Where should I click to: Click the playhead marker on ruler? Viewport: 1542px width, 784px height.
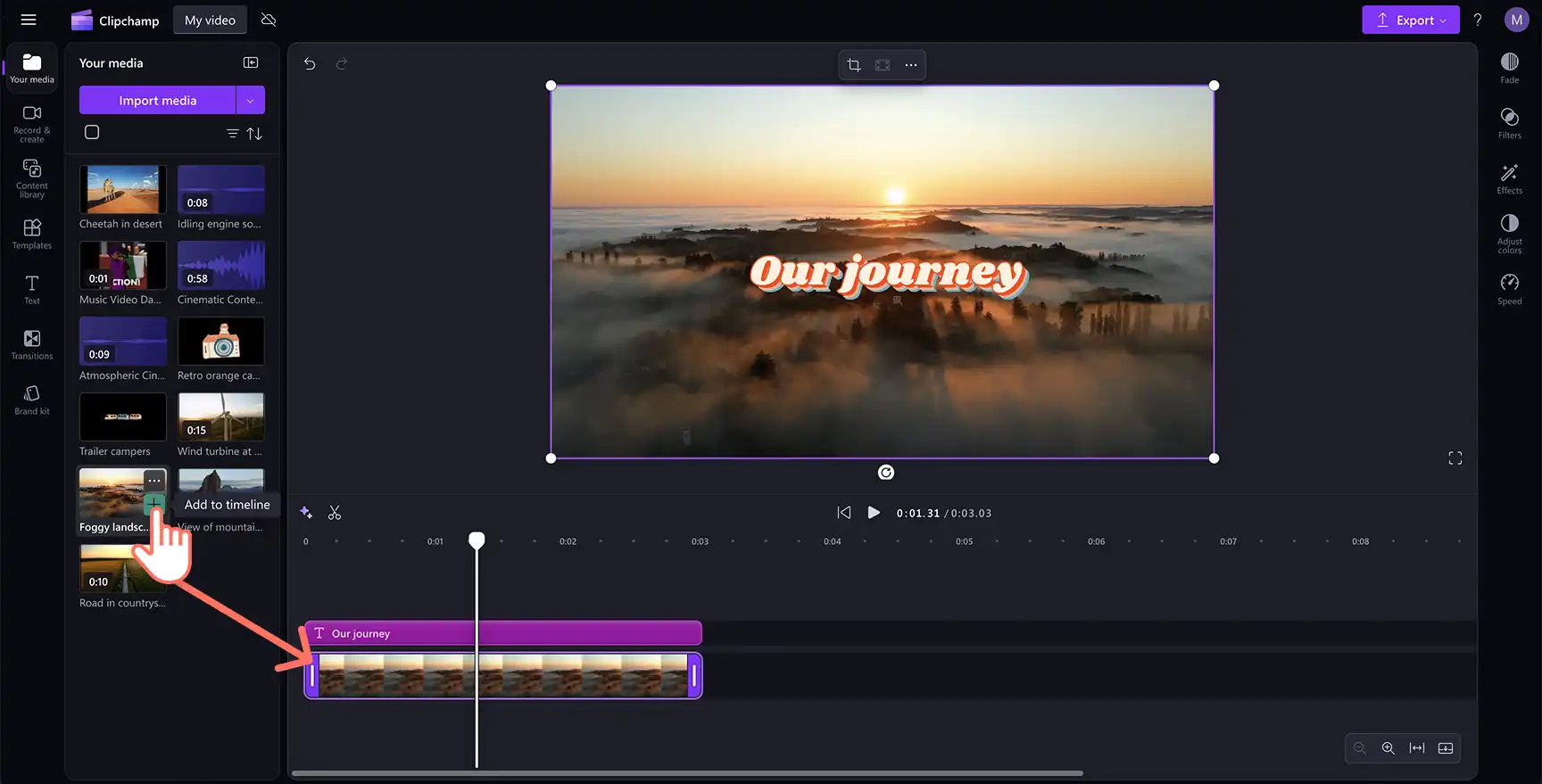point(477,540)
